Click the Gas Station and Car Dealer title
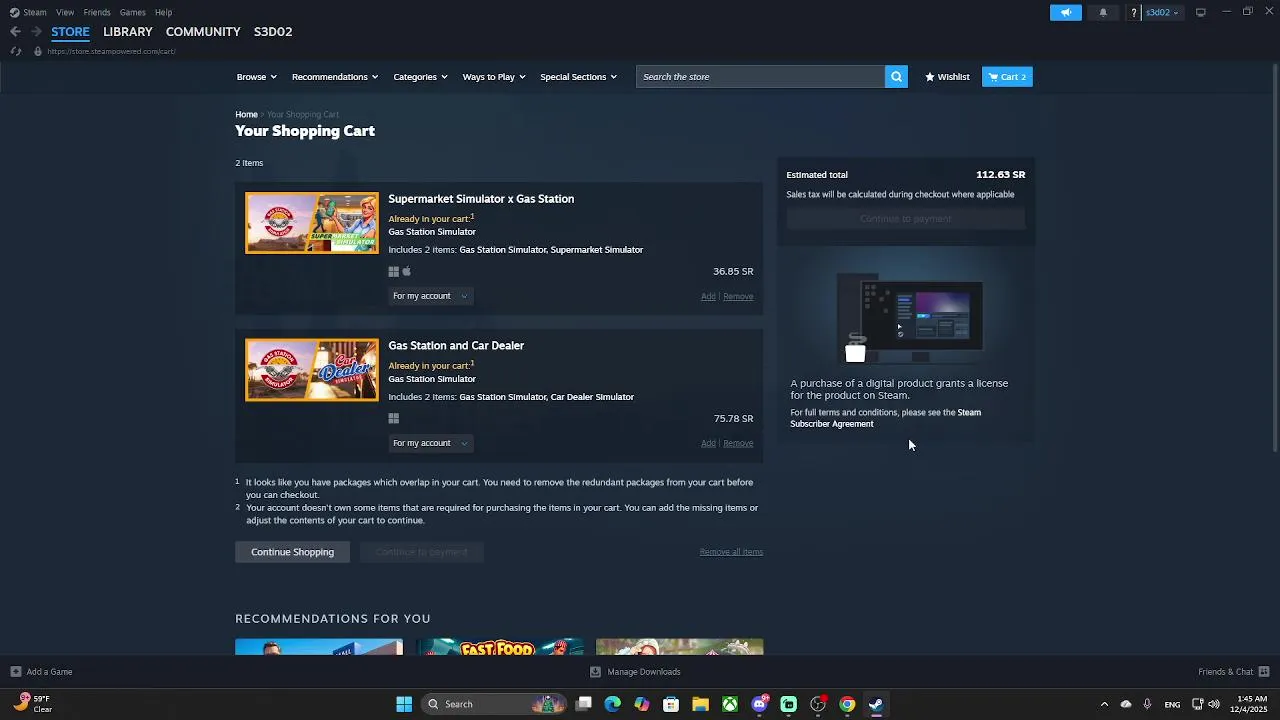The width and height of the screenshot is (1280, 720). point(456,346)
